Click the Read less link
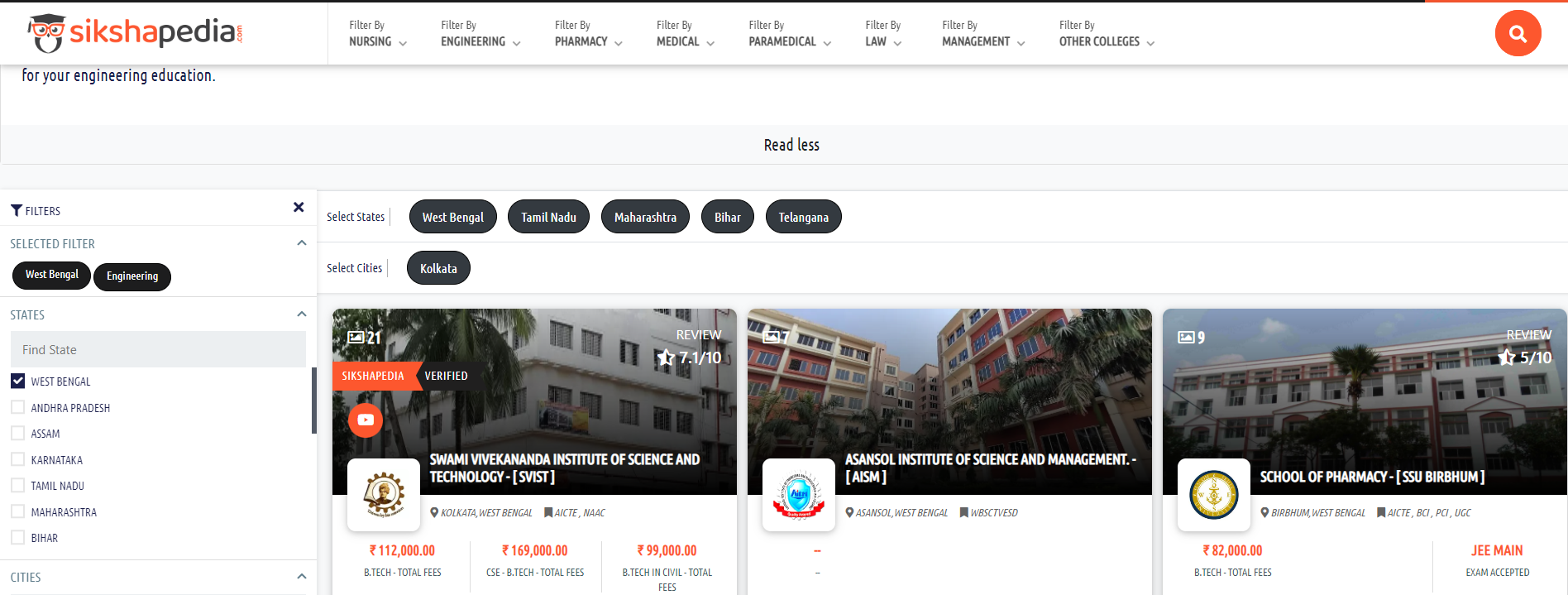Image resolution: width=1568 pixels, height=595 pixels. 791,145
